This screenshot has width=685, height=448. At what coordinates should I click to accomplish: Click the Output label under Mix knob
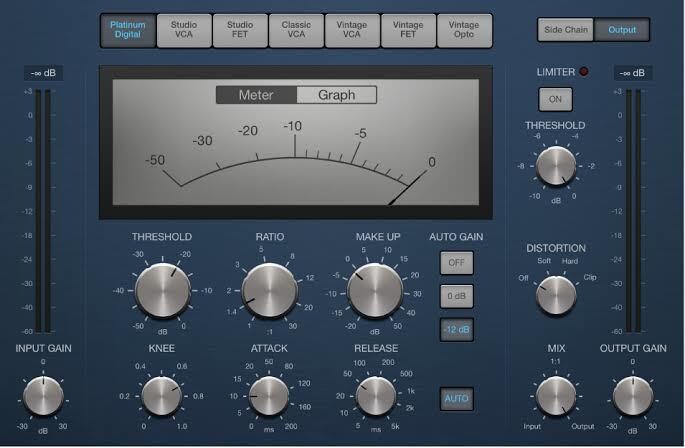pyautogui.click(x=583, y=426)
